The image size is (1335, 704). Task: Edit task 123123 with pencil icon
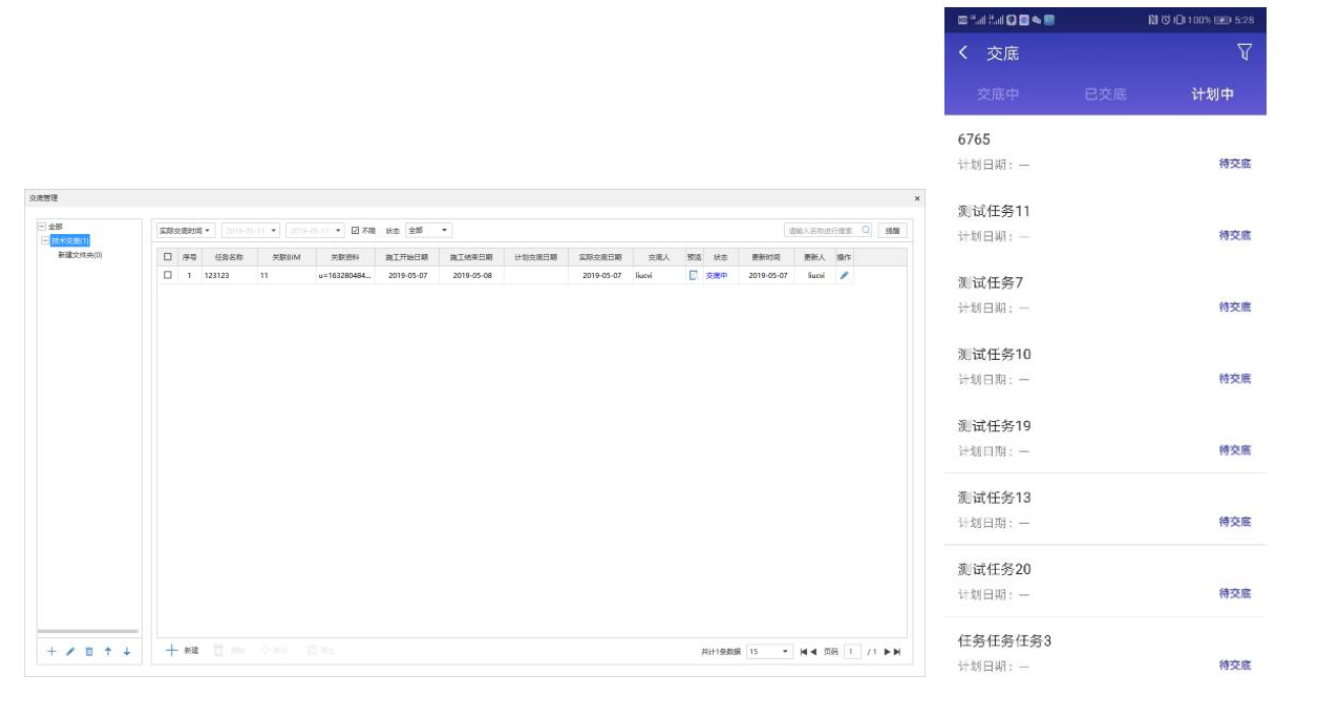click(844, 275)
